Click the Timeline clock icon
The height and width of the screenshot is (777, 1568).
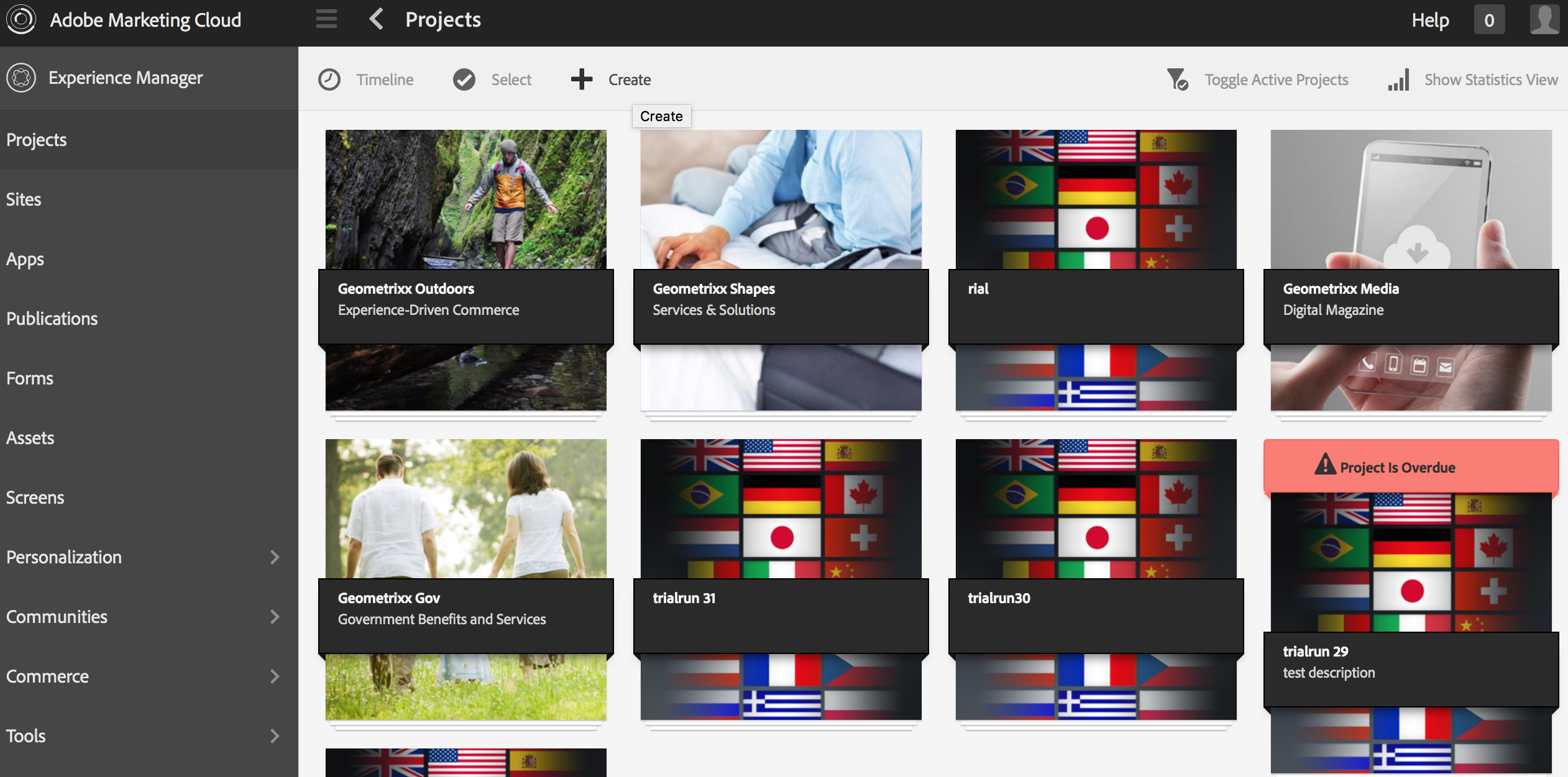329,80
